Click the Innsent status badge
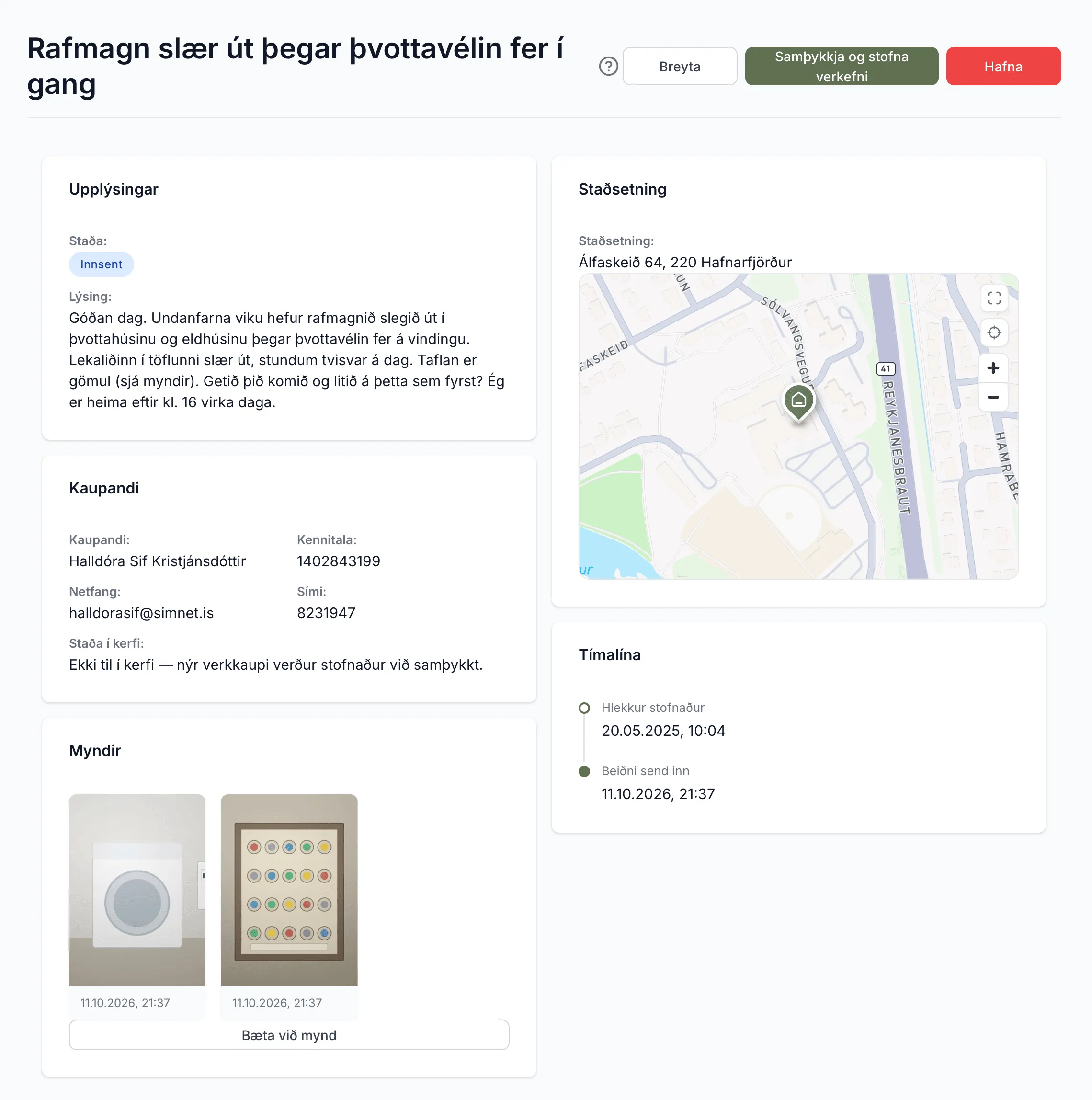The height and width of the screenshot is (1100, 1092). point(101,265)
